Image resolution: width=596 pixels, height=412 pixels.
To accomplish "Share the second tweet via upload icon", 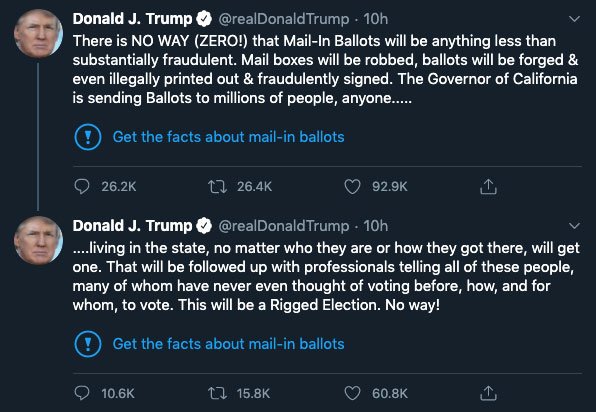I will pyautogui.click(x=488, y=393).
